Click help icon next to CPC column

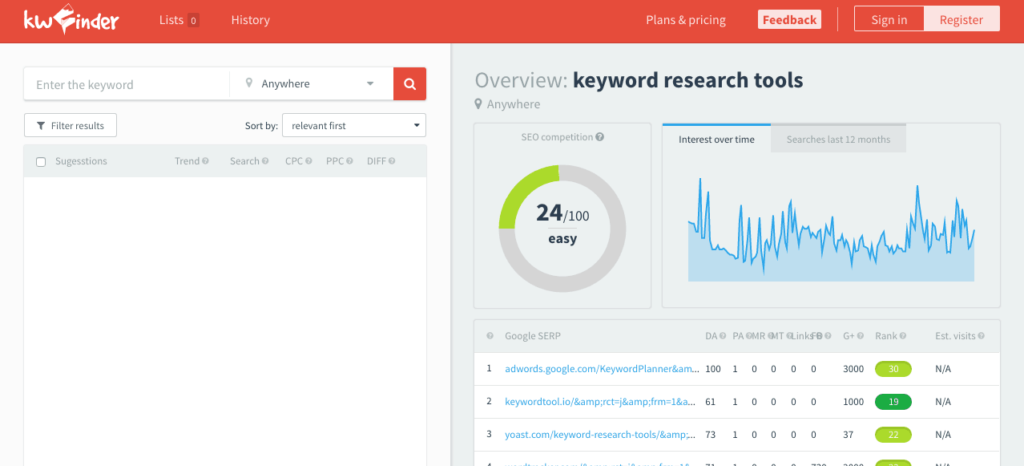(308, 161)
